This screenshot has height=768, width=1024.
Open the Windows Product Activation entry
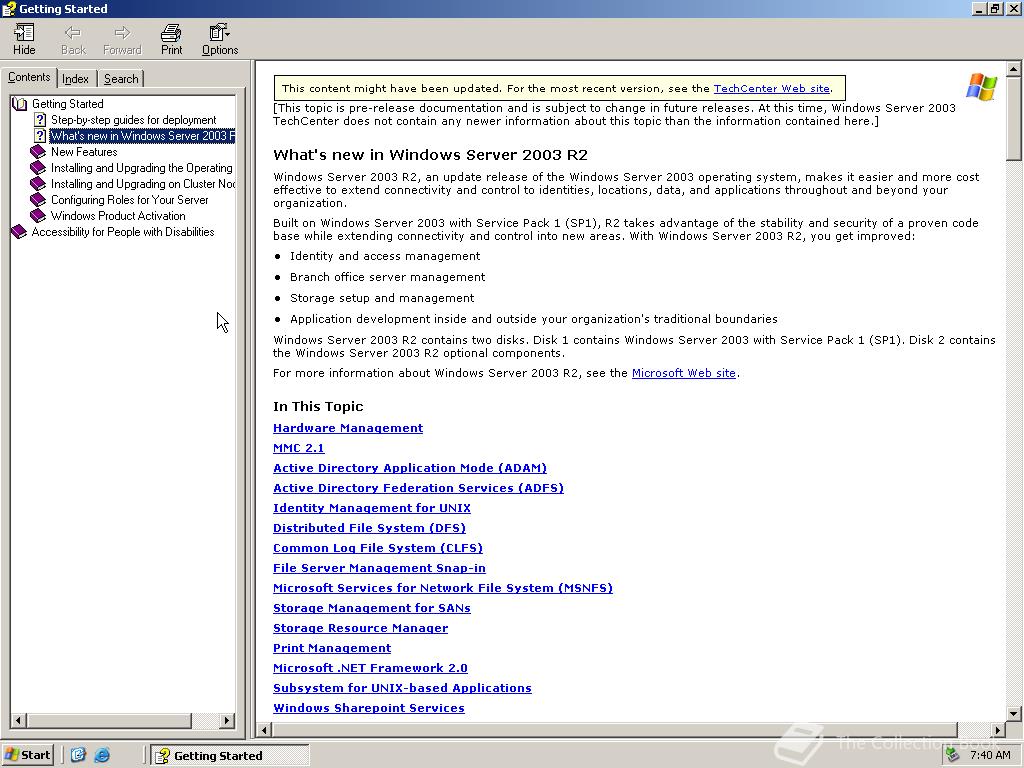click(x=118, y=216)
